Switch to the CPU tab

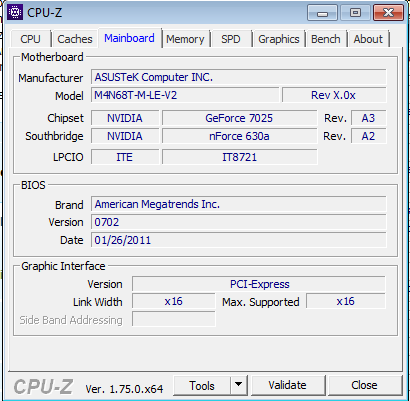coord(30,39)
